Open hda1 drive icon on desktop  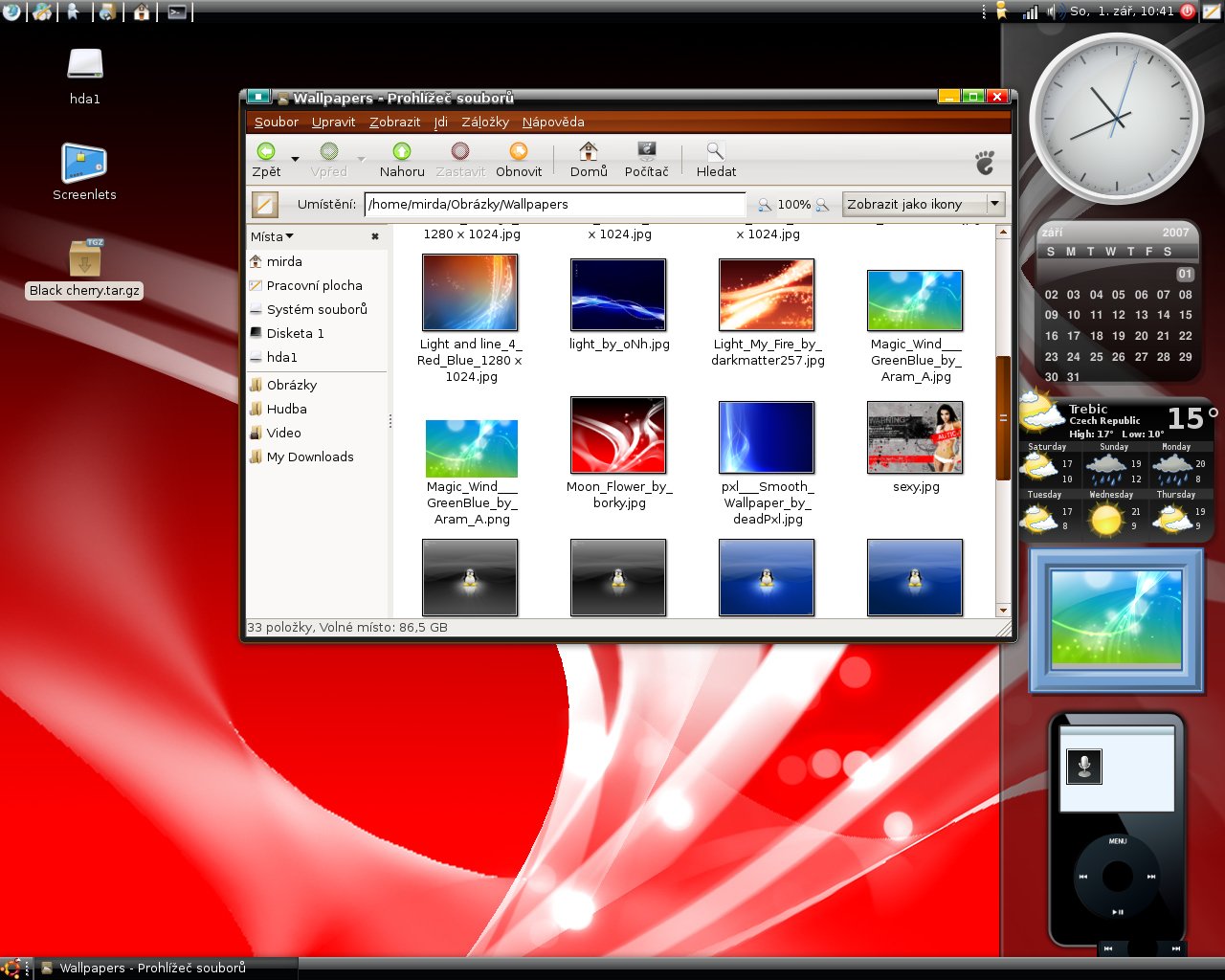(x=85, y=65)
